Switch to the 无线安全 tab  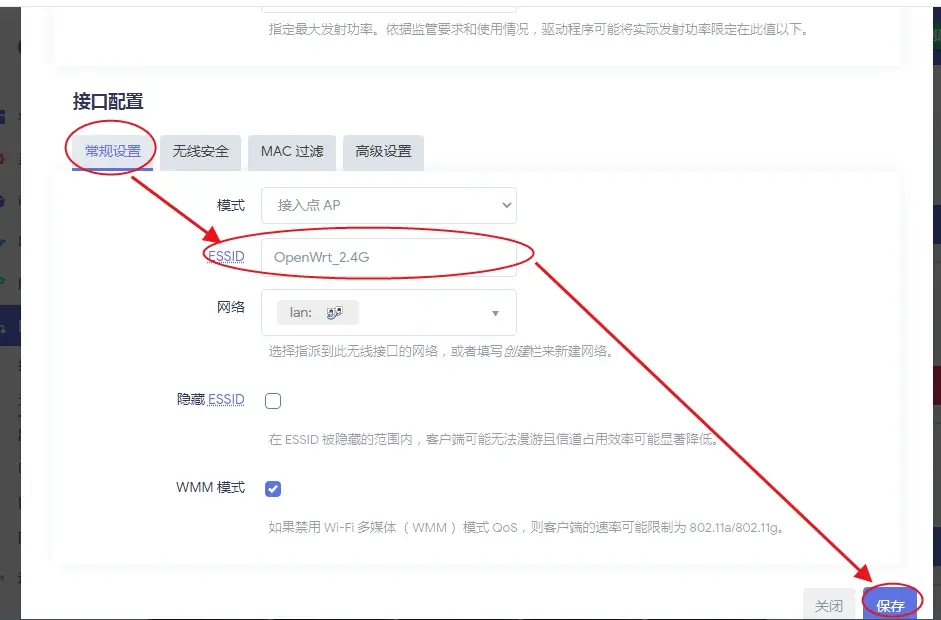[201, 151]
